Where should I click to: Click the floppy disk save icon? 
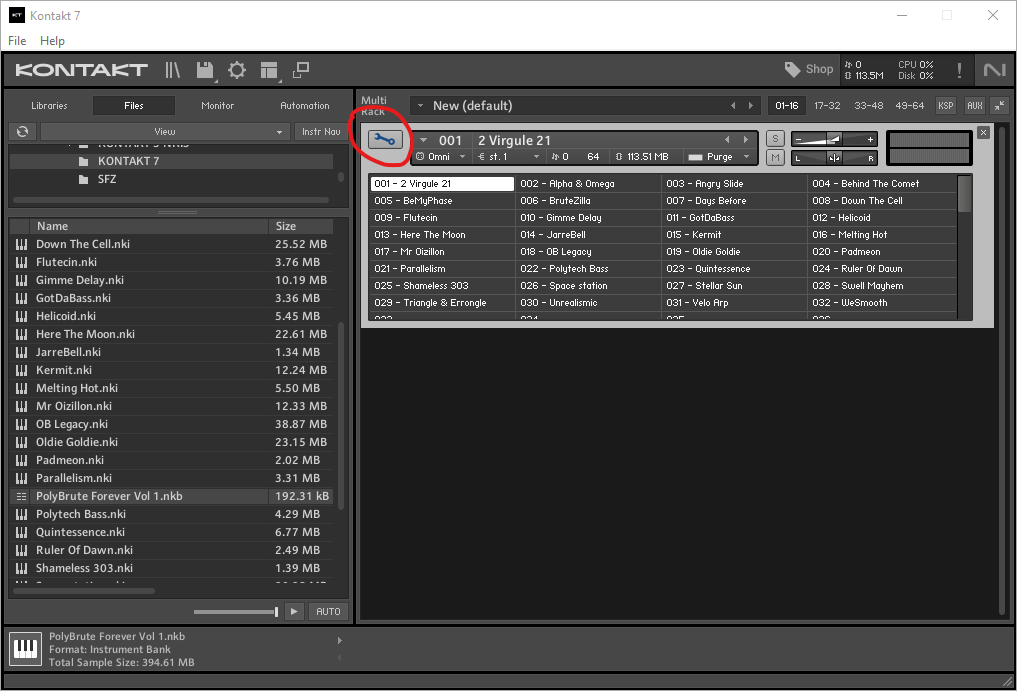point(205,70)
